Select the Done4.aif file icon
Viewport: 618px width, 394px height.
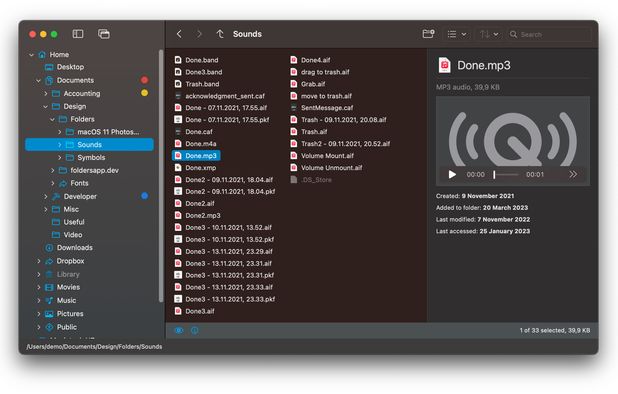point(294,60)
